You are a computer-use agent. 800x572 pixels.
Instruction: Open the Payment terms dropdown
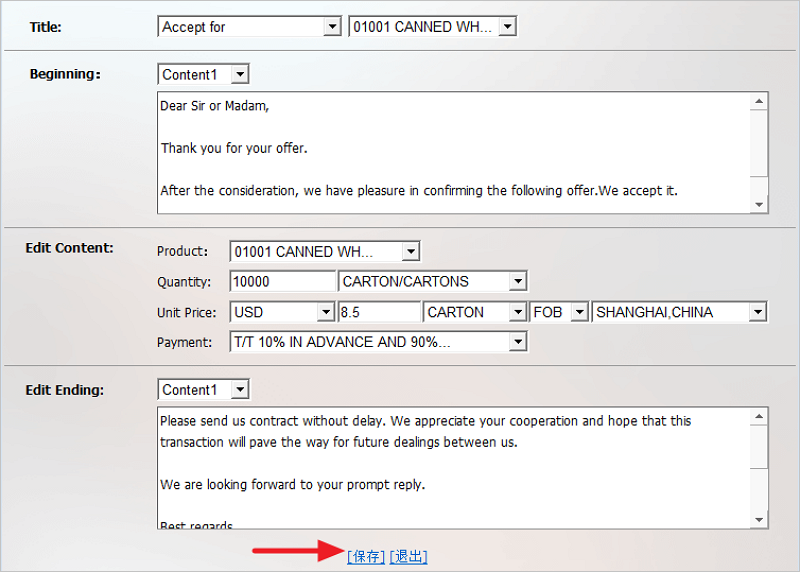point(378,342)
